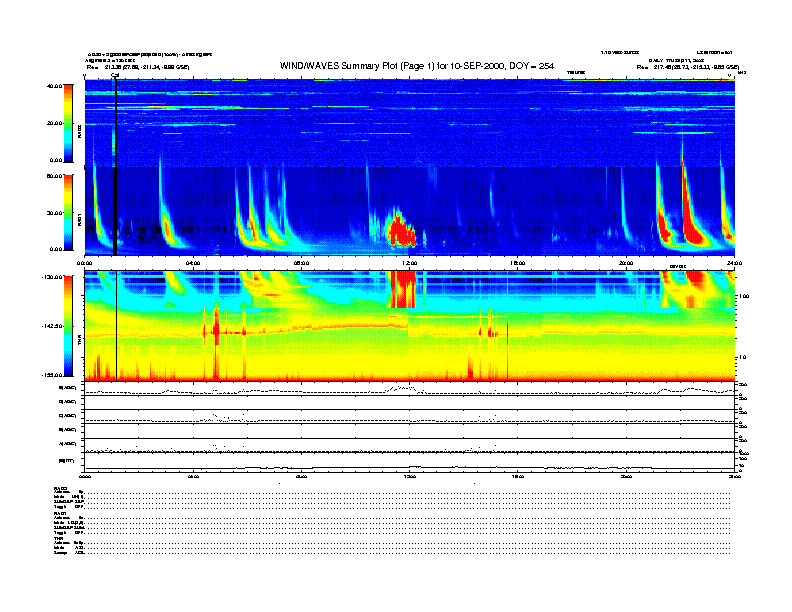Click the RAD2 spectrogram panel
Viewport: 792px width, 612px height.
410,123
